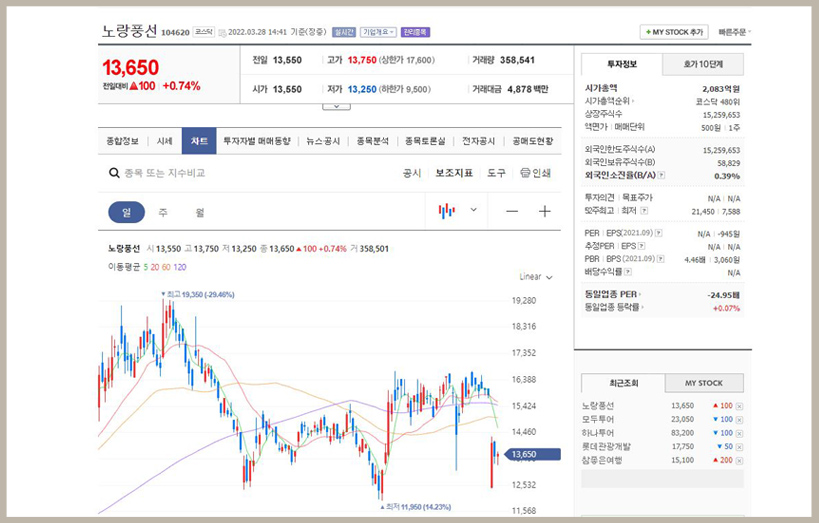Click the printer icon beside 인쇄
This screenshot has height=523, width=819.
[525, 173]
